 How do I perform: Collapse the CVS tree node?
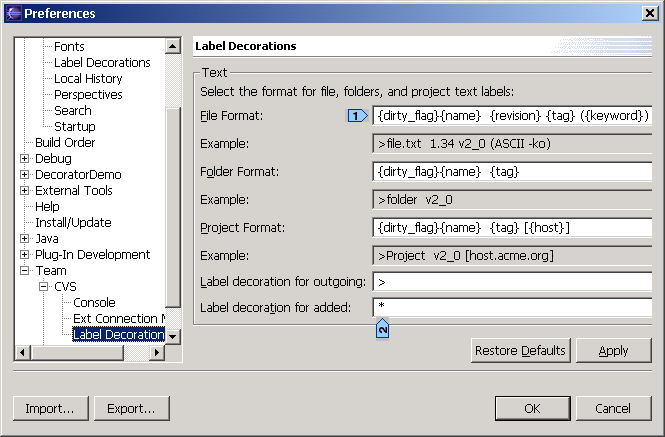pyautogui.click(x=44, y=286)
